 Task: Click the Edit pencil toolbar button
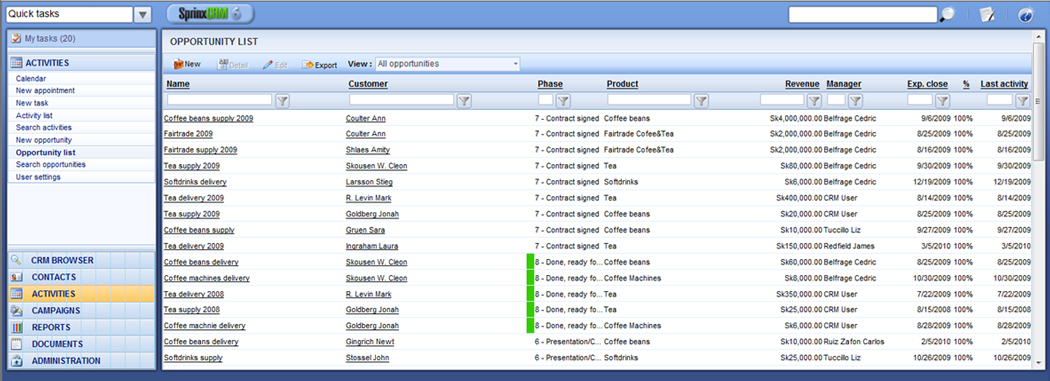click(x=275, y=65)
